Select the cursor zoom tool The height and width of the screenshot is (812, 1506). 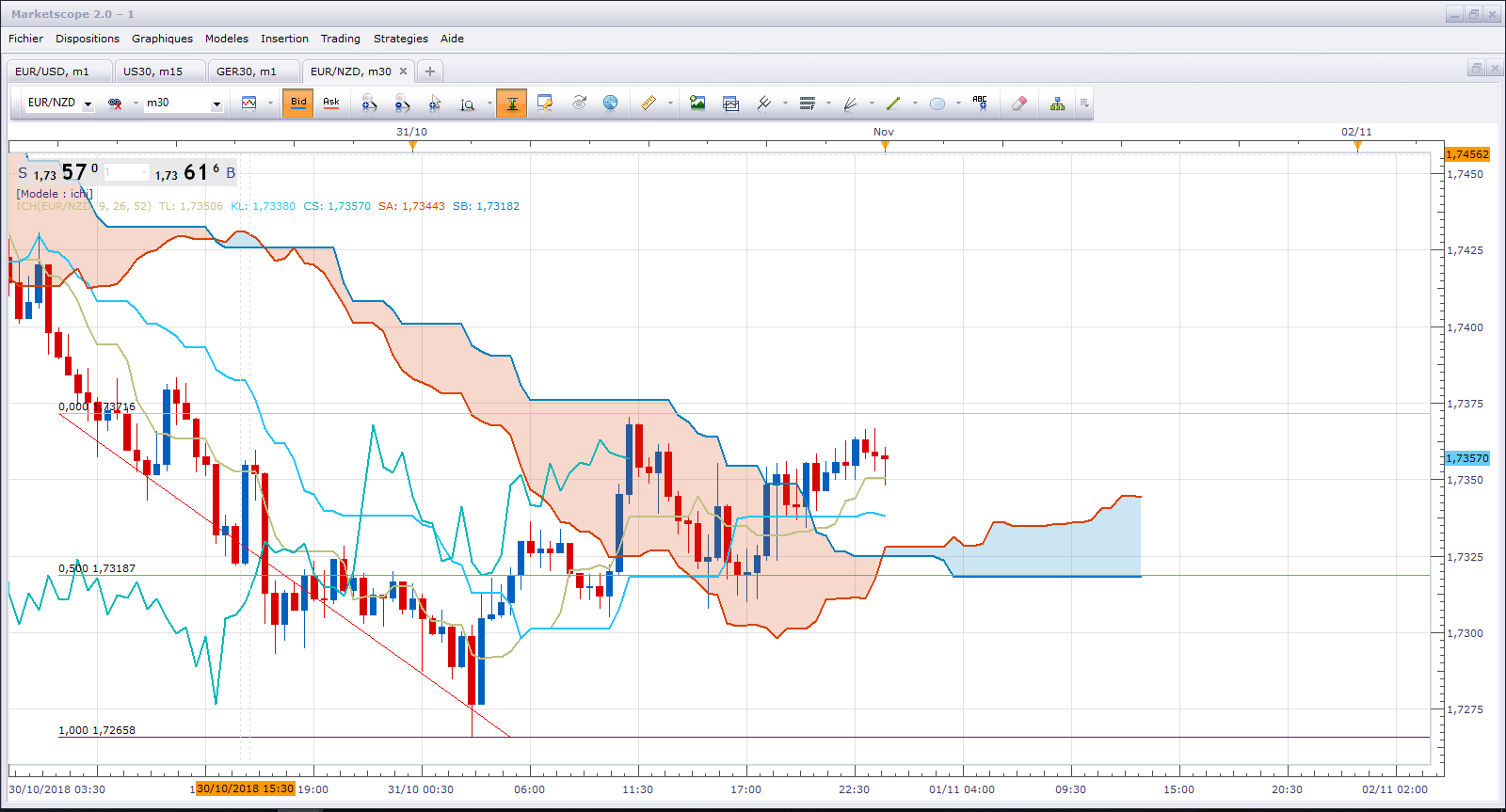435,103
